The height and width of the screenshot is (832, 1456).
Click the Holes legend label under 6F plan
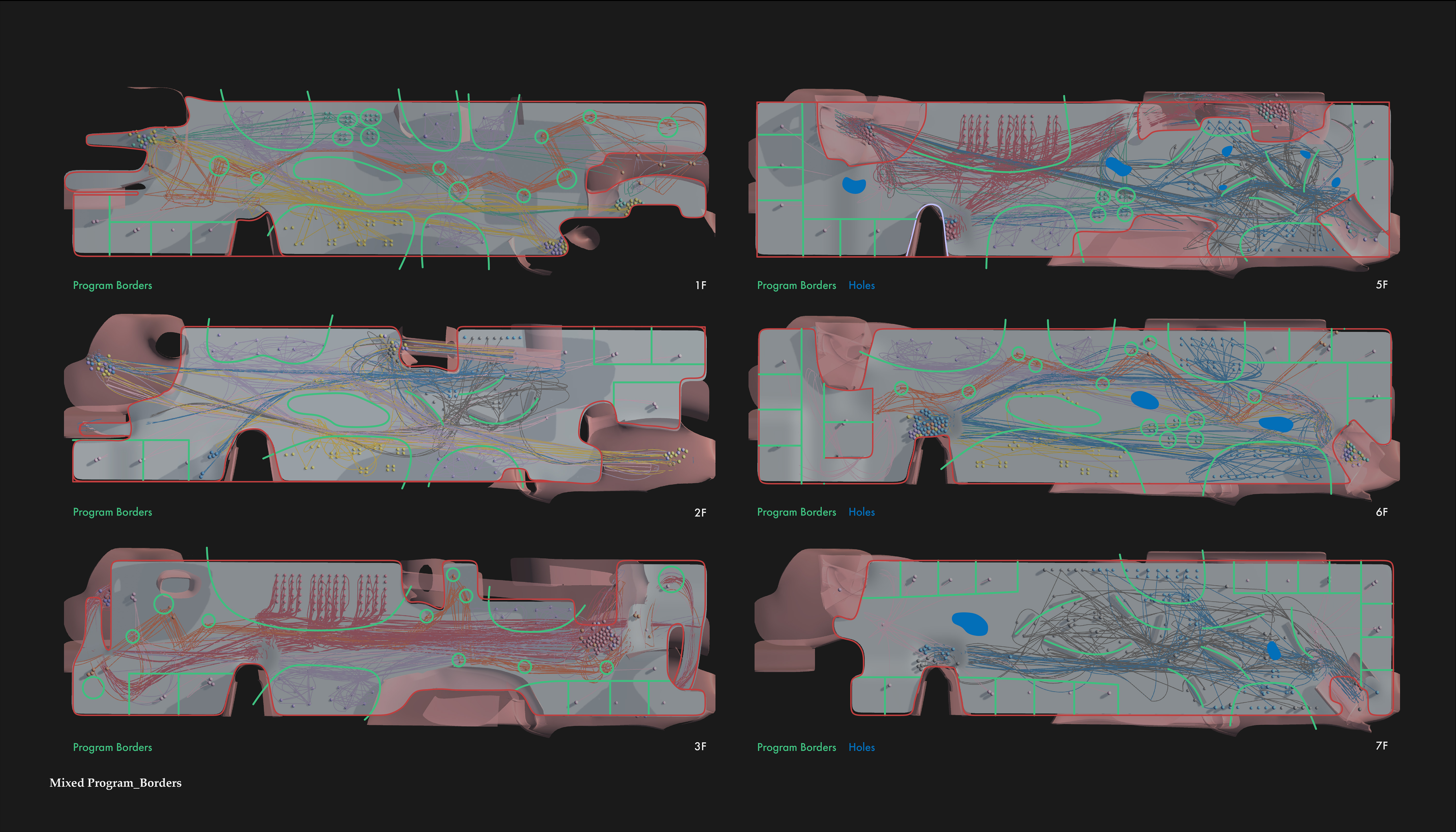coord(861,512)
